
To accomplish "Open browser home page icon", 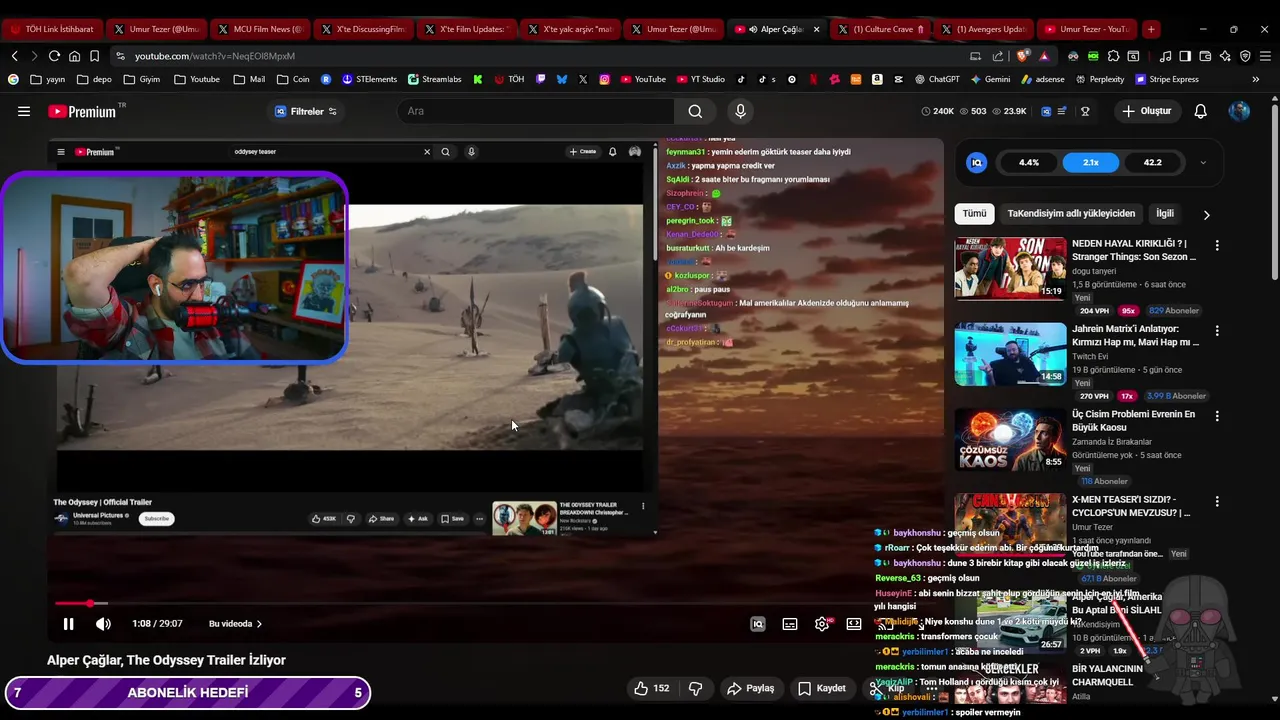I will pyautogui.click(x=74, y=56).
